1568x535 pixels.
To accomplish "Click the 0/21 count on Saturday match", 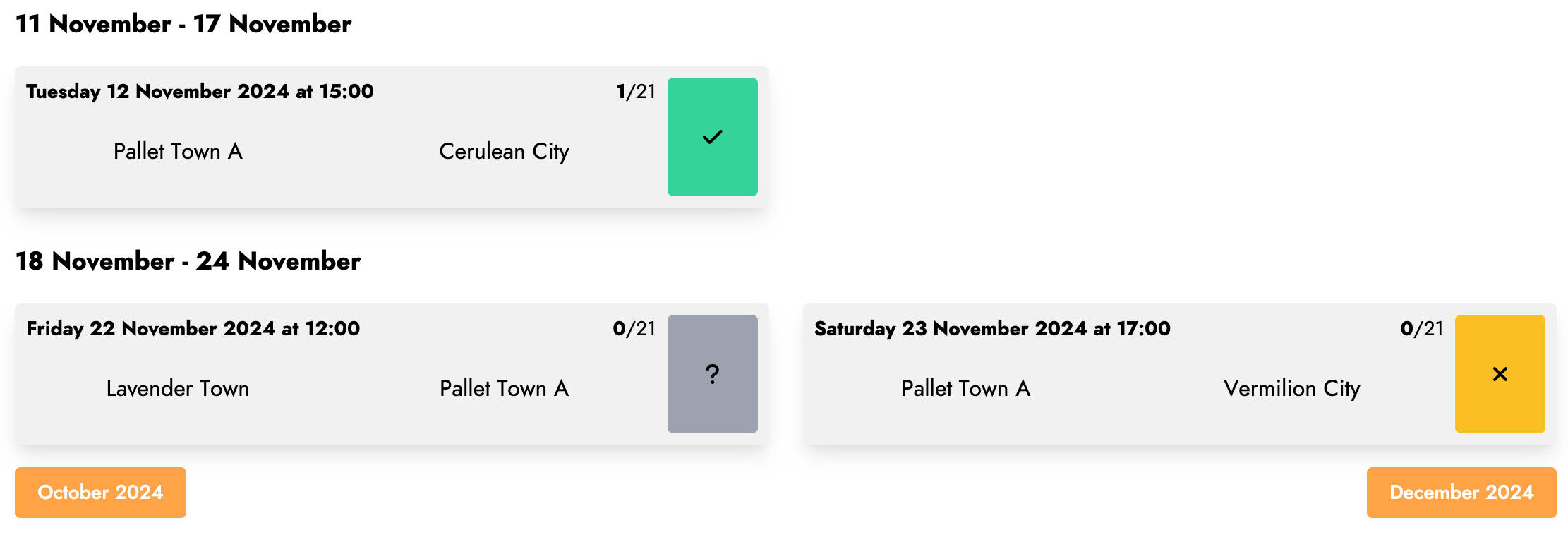I will [1422, 329].
